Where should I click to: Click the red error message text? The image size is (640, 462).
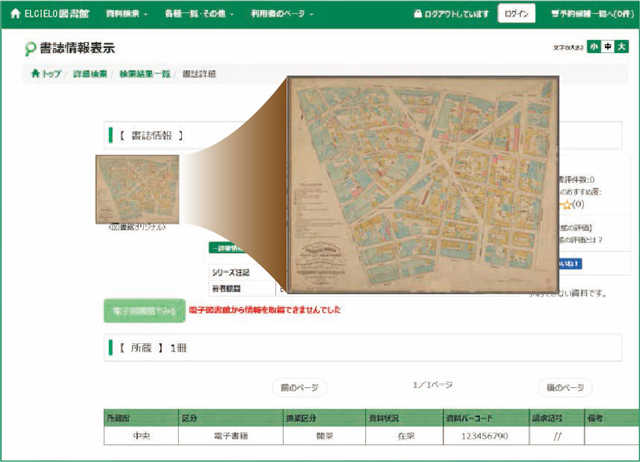coord(264,310)
